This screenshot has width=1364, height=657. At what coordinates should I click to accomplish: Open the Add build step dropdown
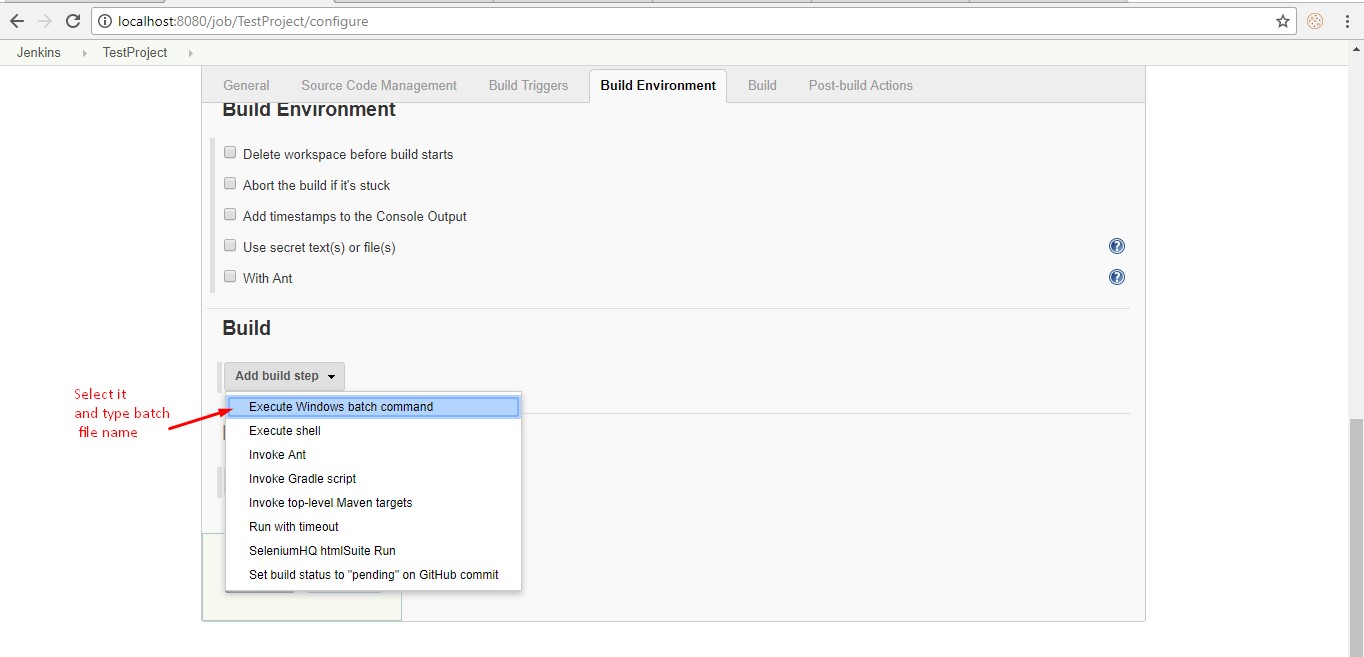[284, 375]
